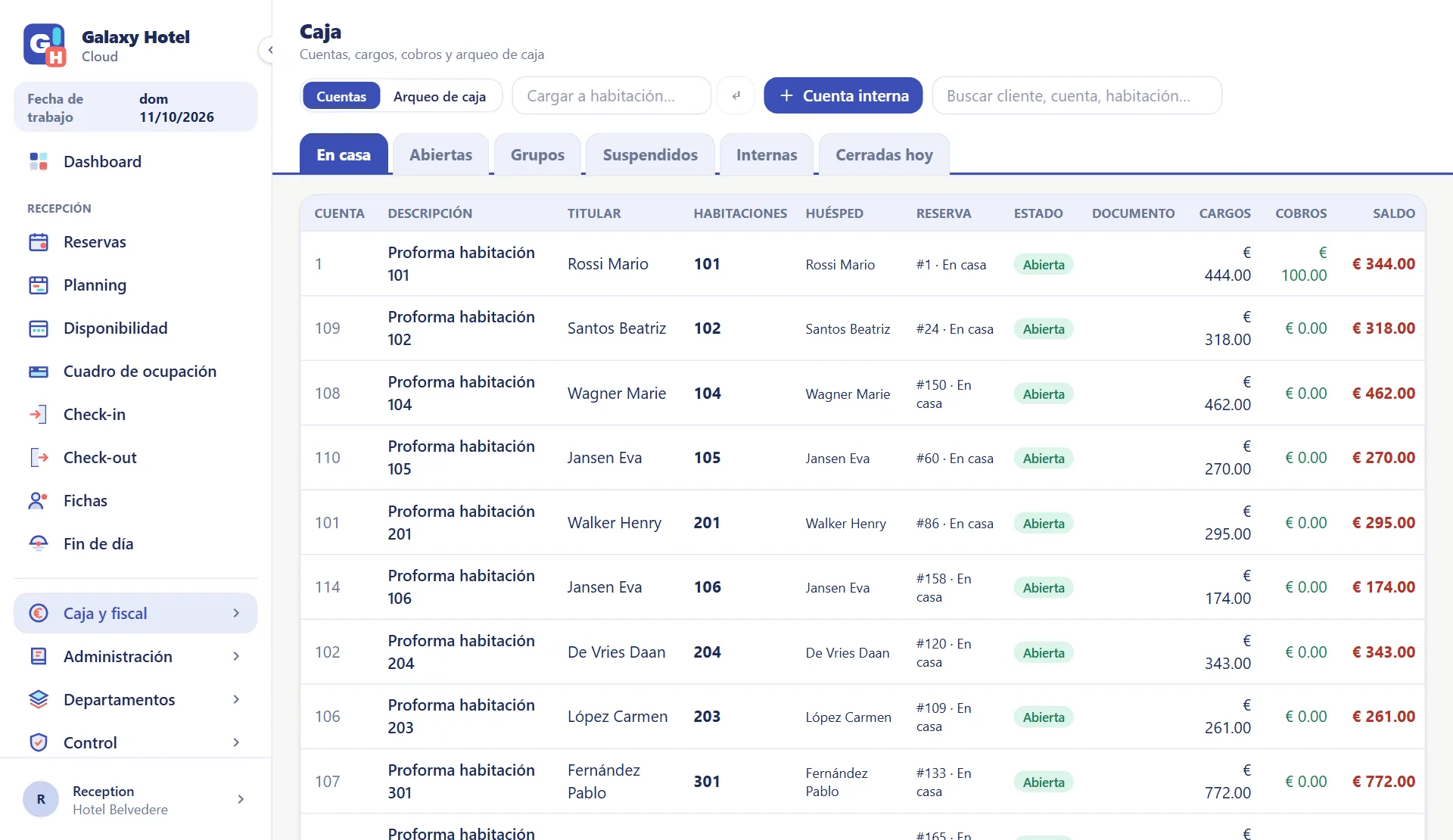1453x840 pixels.
Task: Open the Suspendidos tab
Action: (650, 154)
